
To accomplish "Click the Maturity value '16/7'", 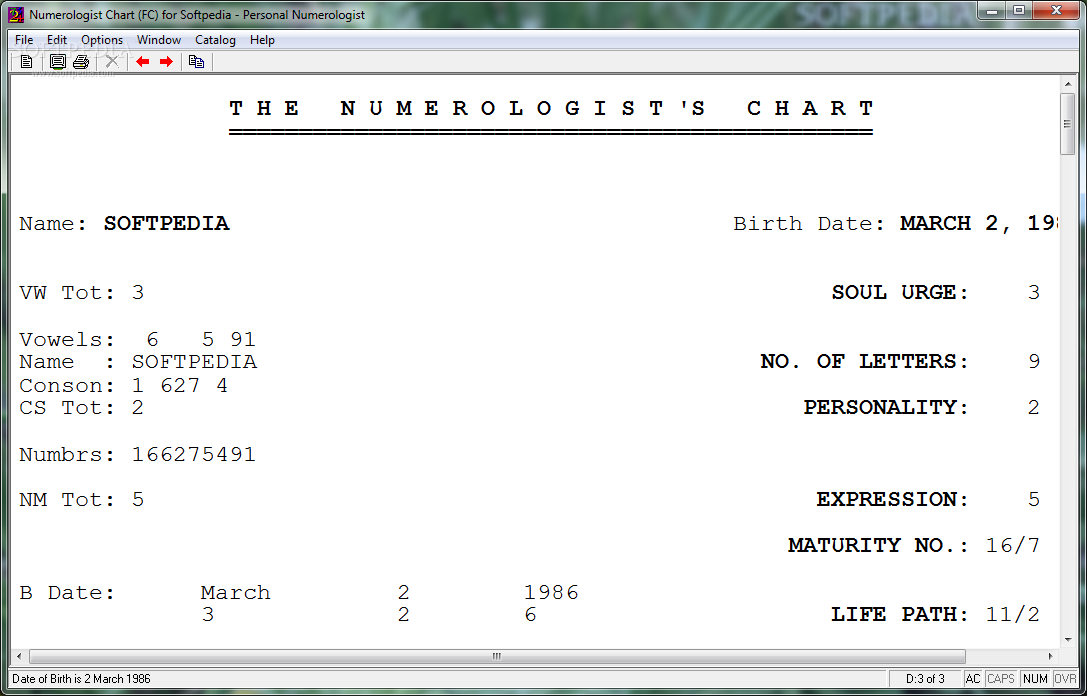I will [x=1013, y=546].
